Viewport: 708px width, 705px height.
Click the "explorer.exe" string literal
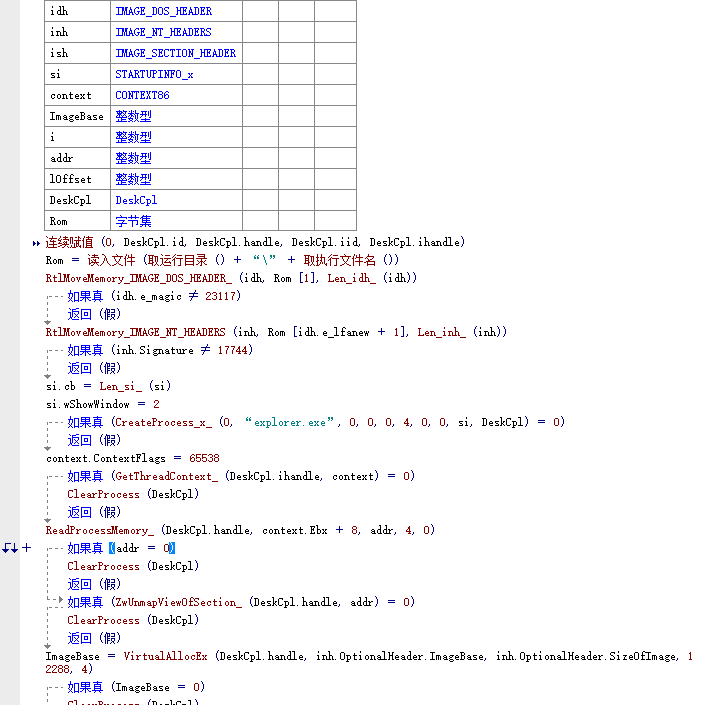coord(289,422)
